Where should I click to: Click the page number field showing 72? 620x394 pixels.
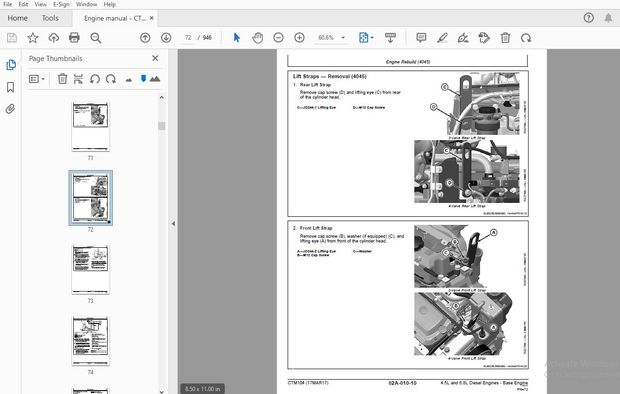click(x=188, y=38)
